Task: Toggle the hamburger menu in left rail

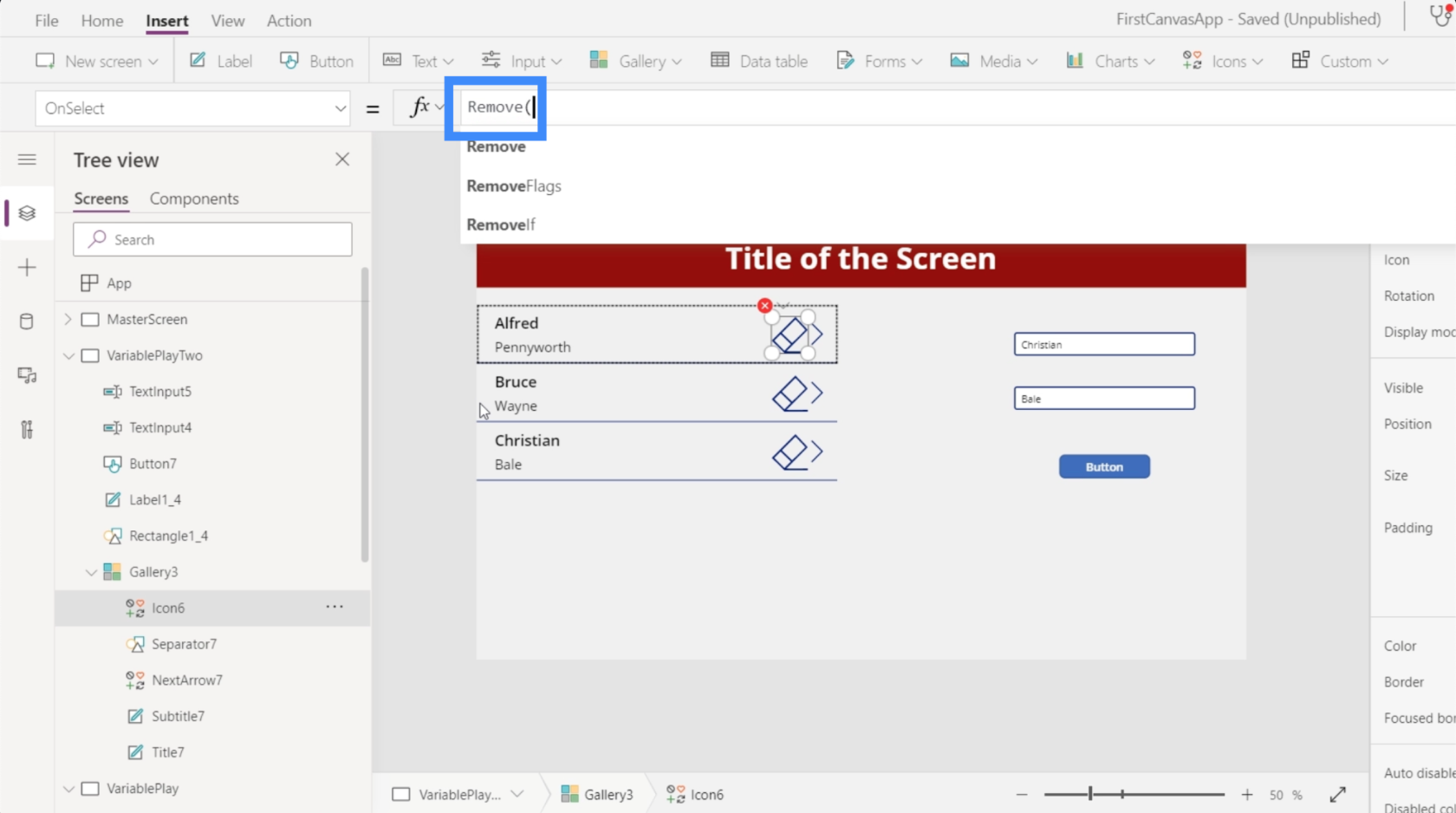Action: 27,159
